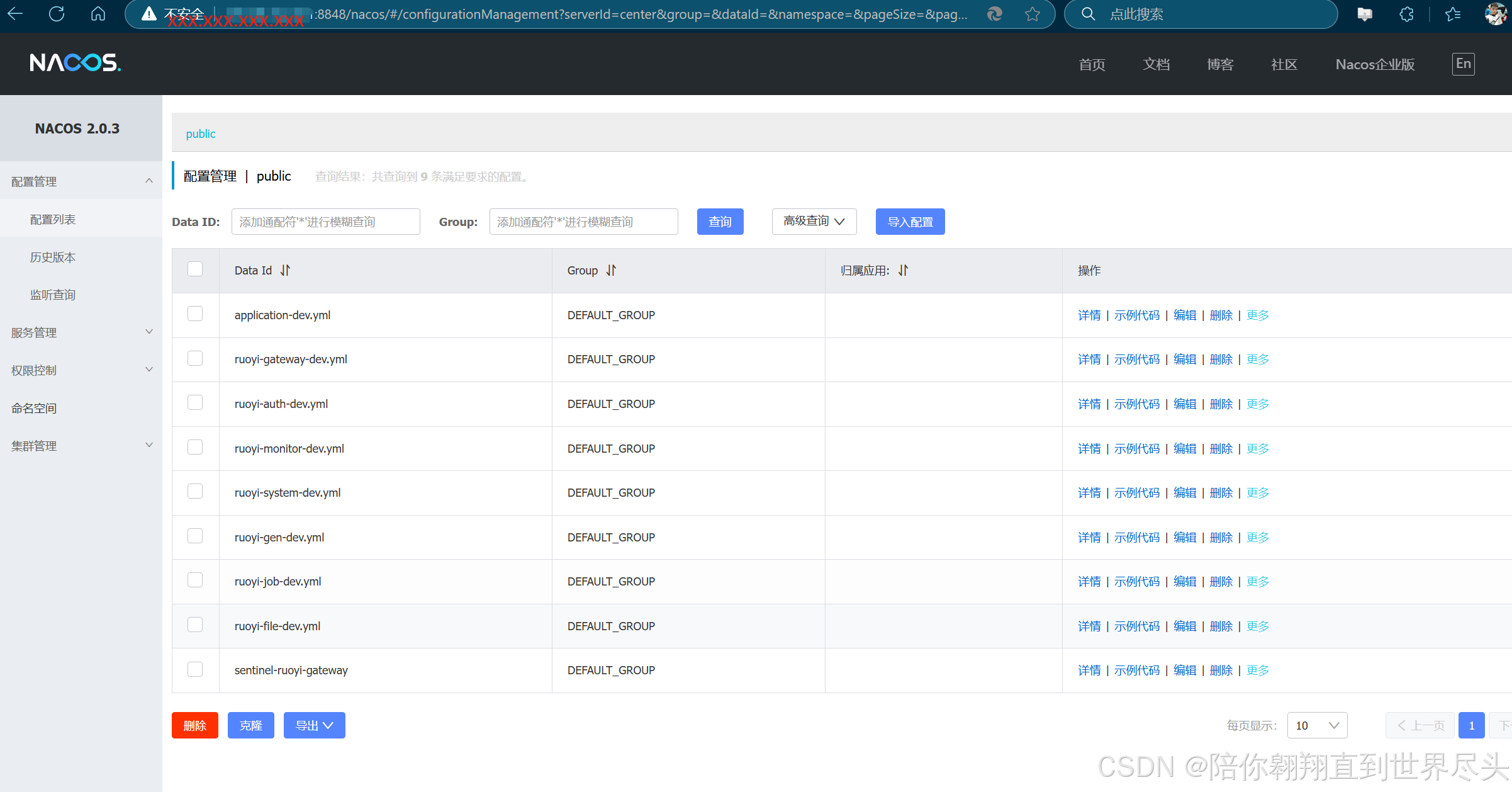Open 历史版本 in the sidebar
Image resolution: width=1512 pixels, height=792 pixels.
point(53,257)
